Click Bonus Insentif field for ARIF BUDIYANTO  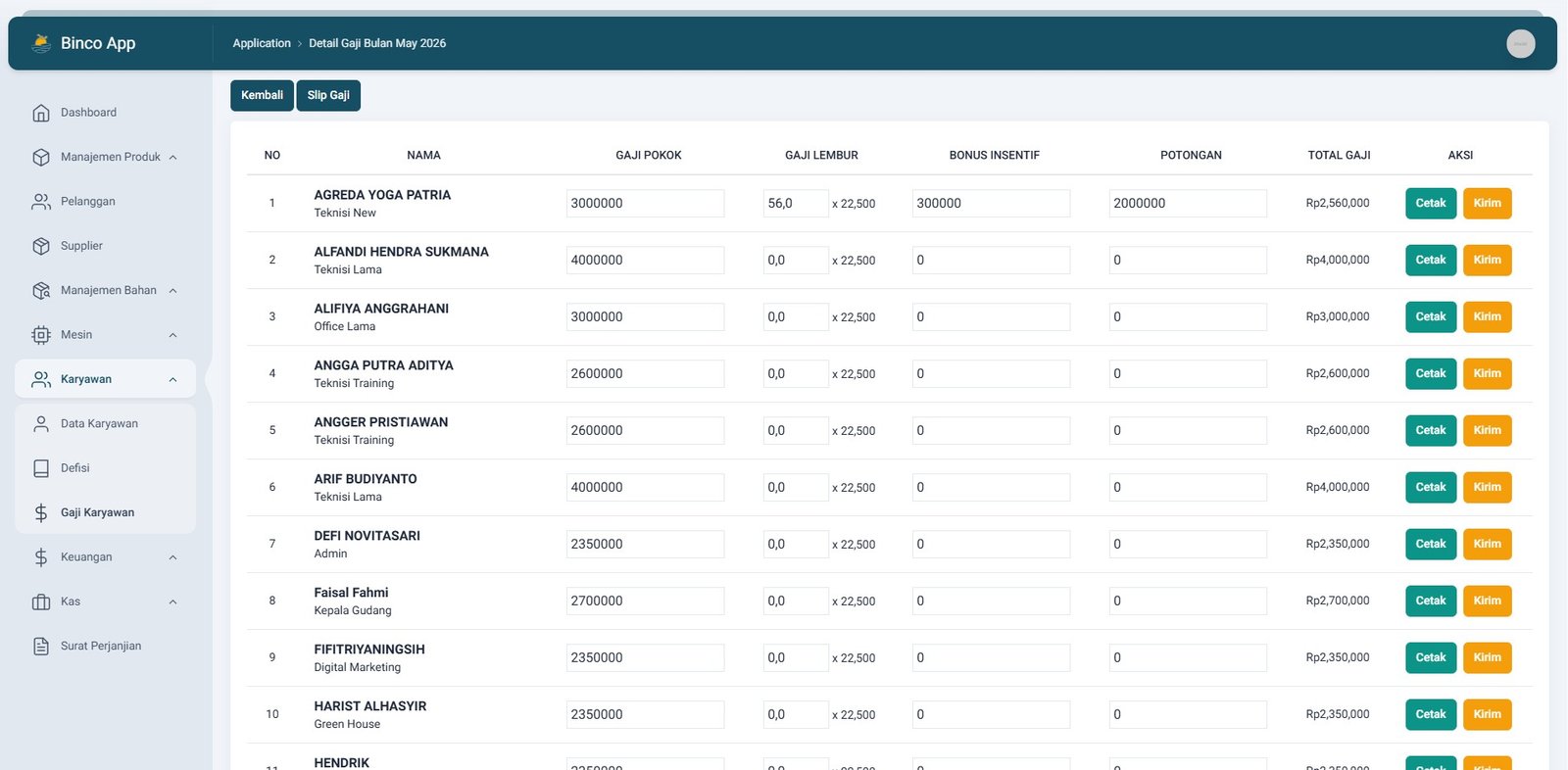pos(991,487)
